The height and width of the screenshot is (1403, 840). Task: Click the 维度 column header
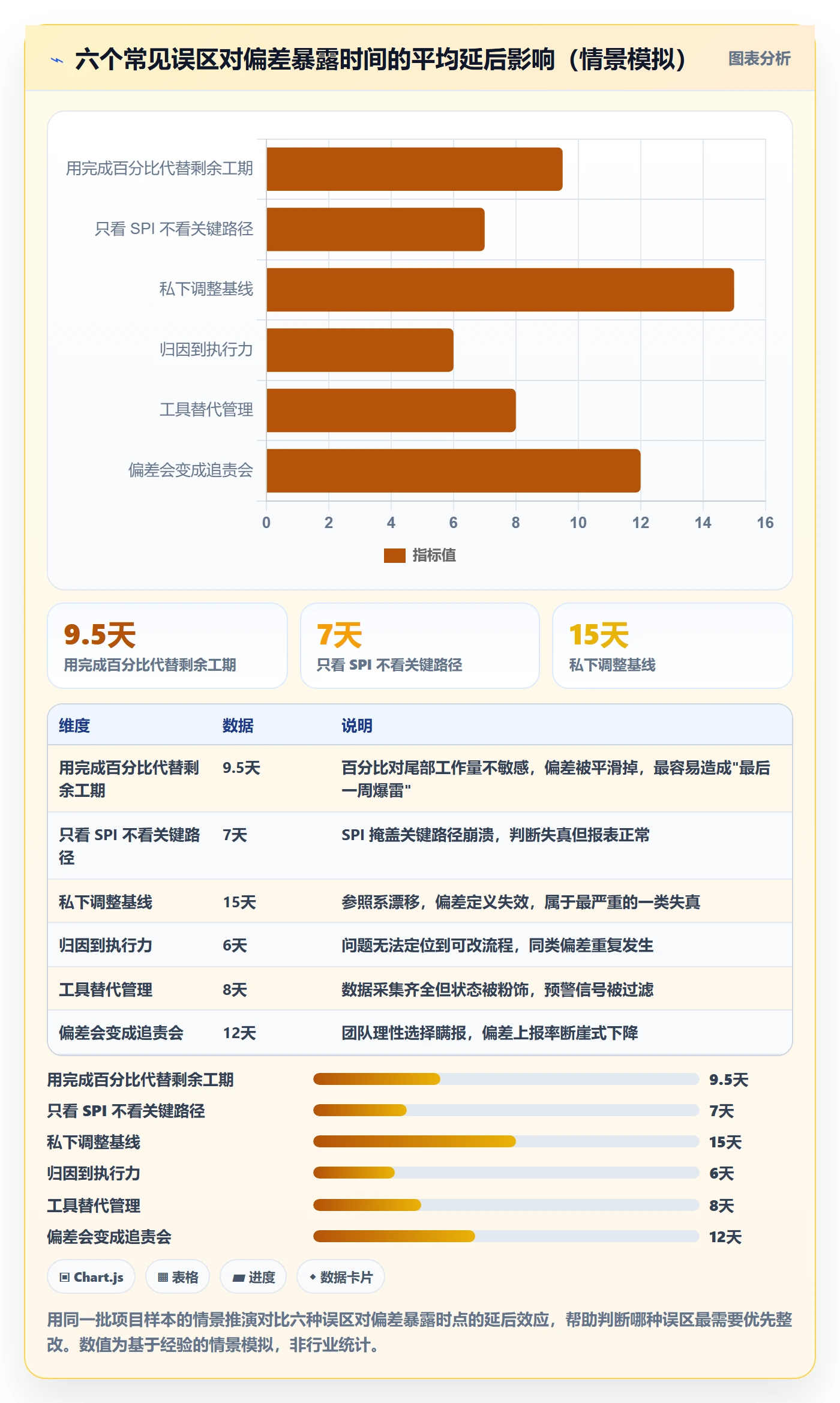pyautogui.click(x=74, y=726)
